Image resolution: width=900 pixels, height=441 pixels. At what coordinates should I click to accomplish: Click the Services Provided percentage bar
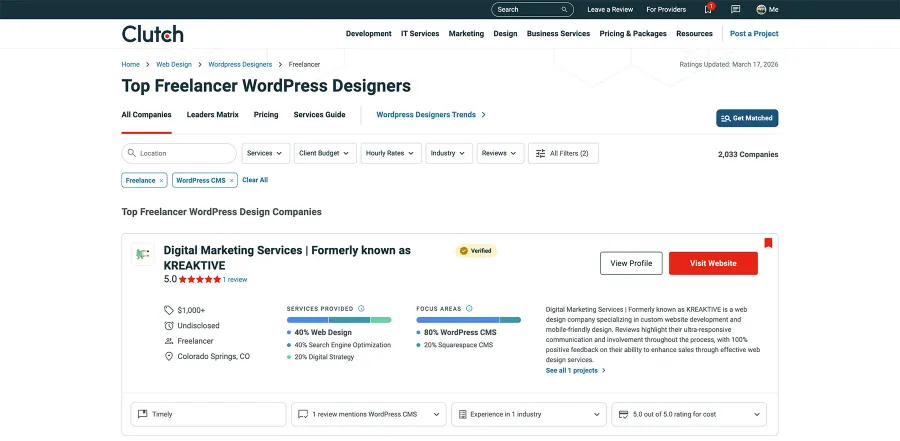pos(339,320)
